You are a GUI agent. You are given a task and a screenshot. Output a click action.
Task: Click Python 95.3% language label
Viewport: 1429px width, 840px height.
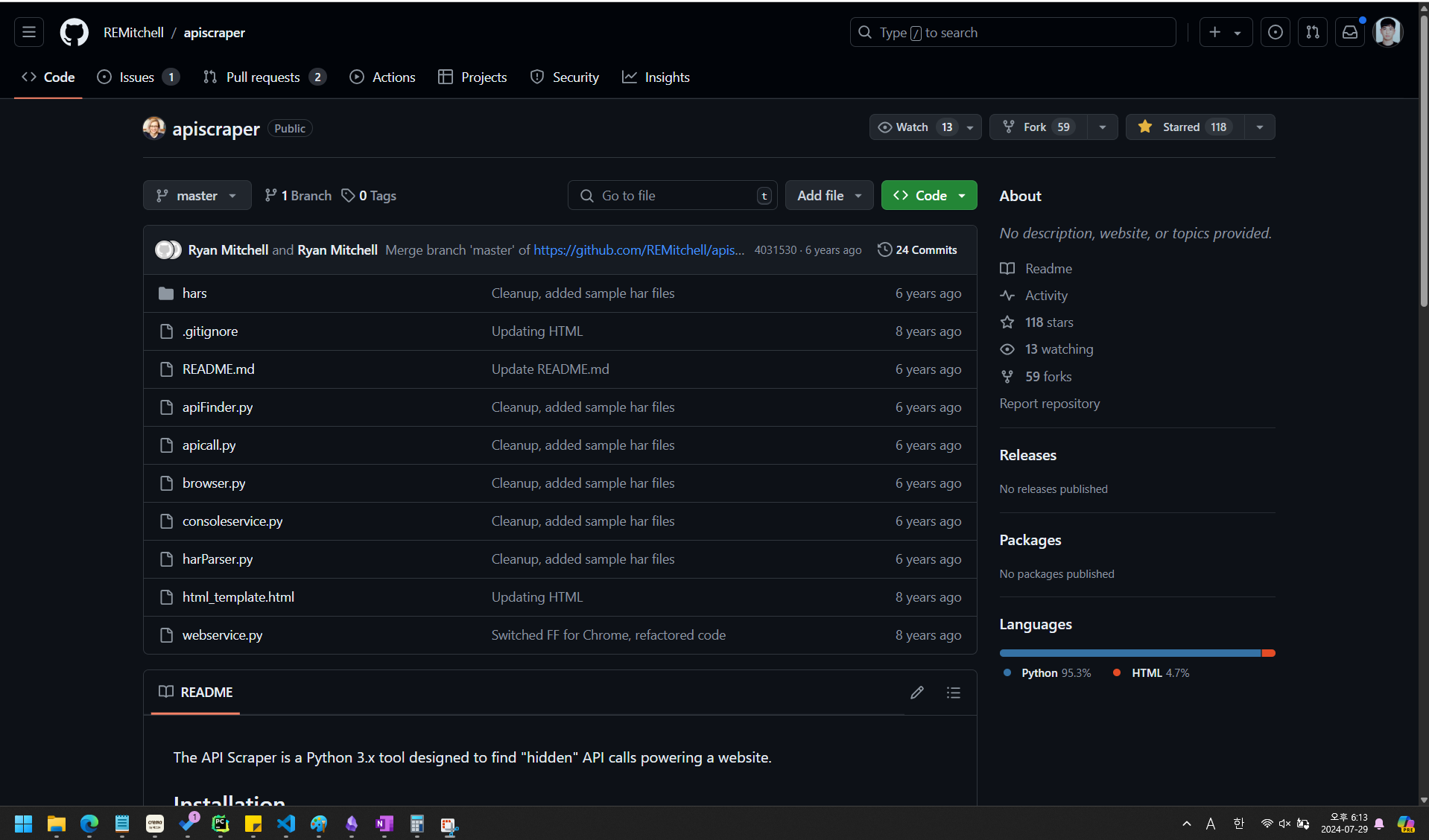point(1048,673)
